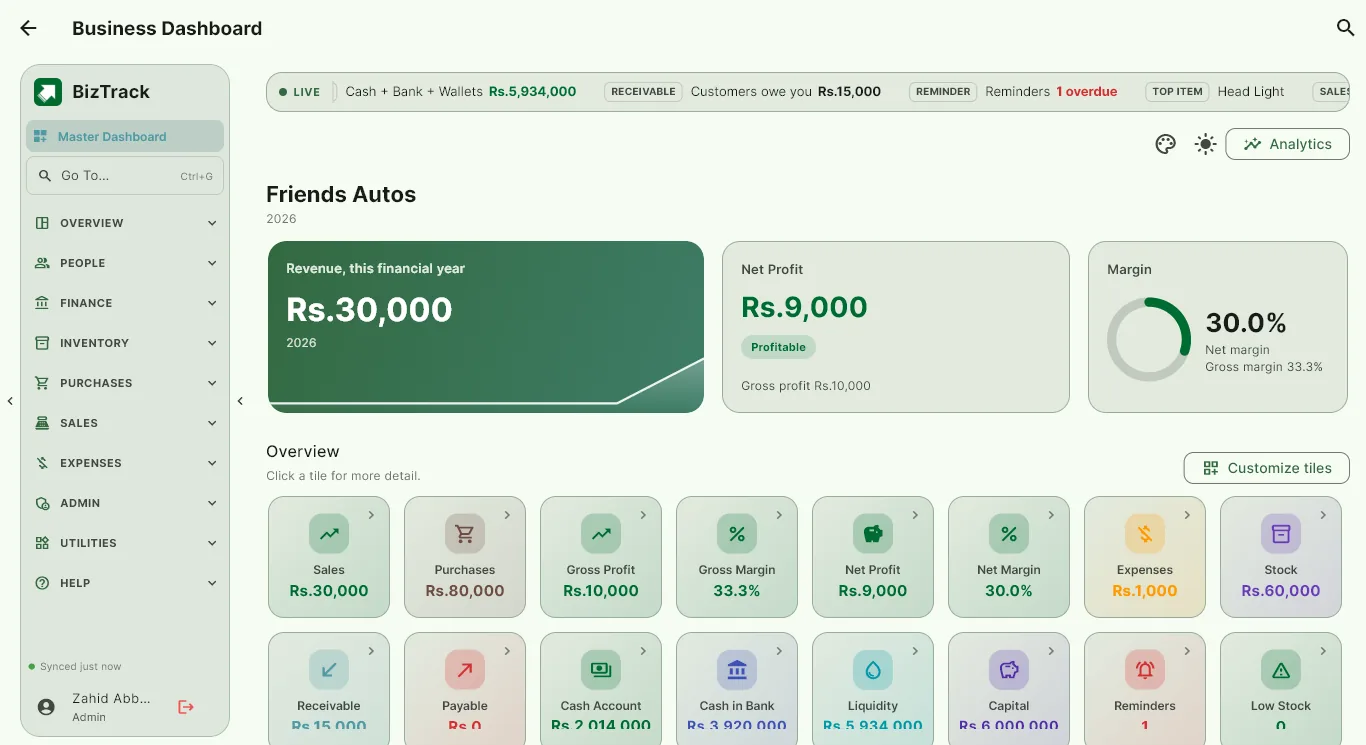The height and width of the screenshot is (745, 1366).
Task: Open the Capital tile icon
Action: pyautogui.click(x=1009, y=670)
